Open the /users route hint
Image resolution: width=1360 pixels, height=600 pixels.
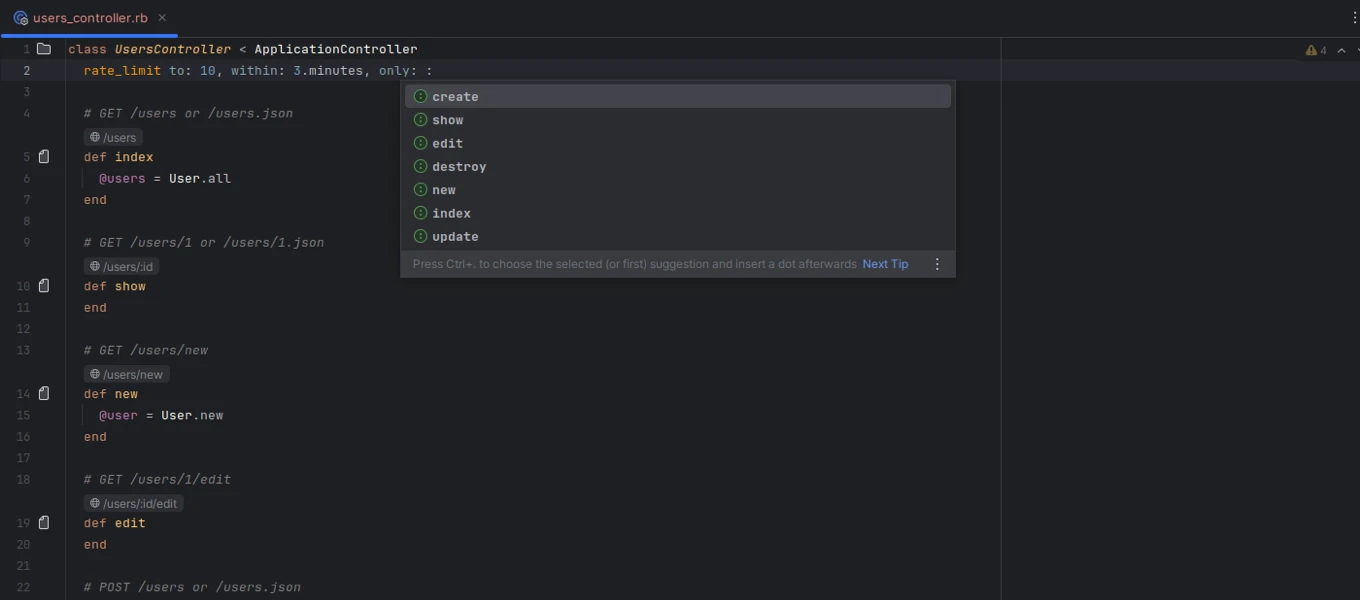coord(113,137)
